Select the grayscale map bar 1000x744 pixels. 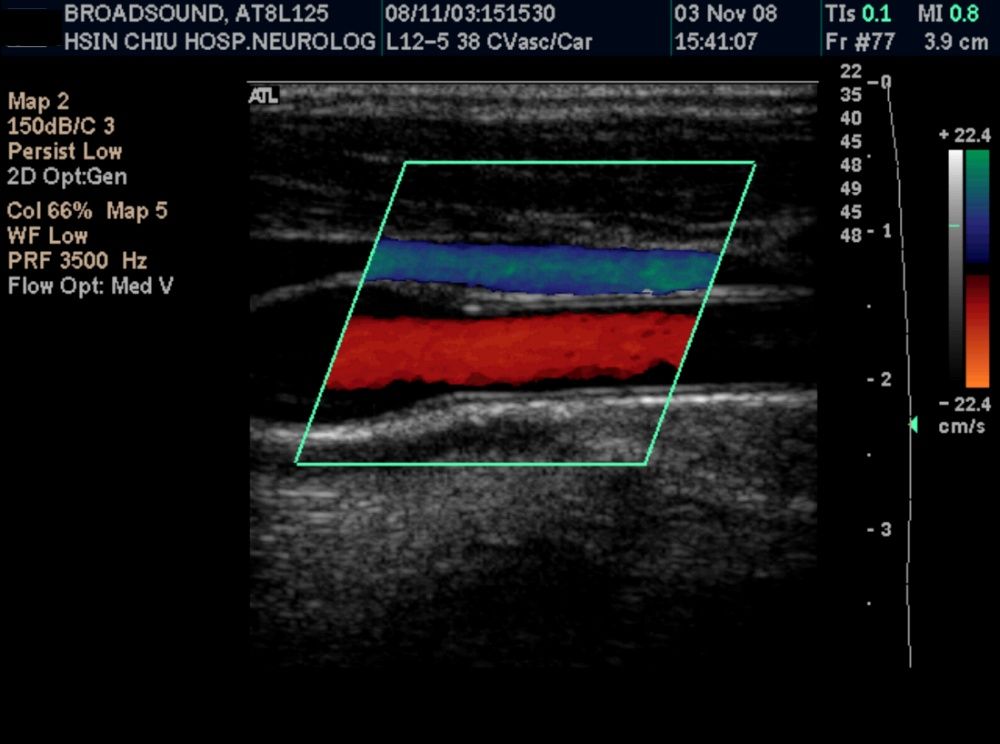[956, 268]
